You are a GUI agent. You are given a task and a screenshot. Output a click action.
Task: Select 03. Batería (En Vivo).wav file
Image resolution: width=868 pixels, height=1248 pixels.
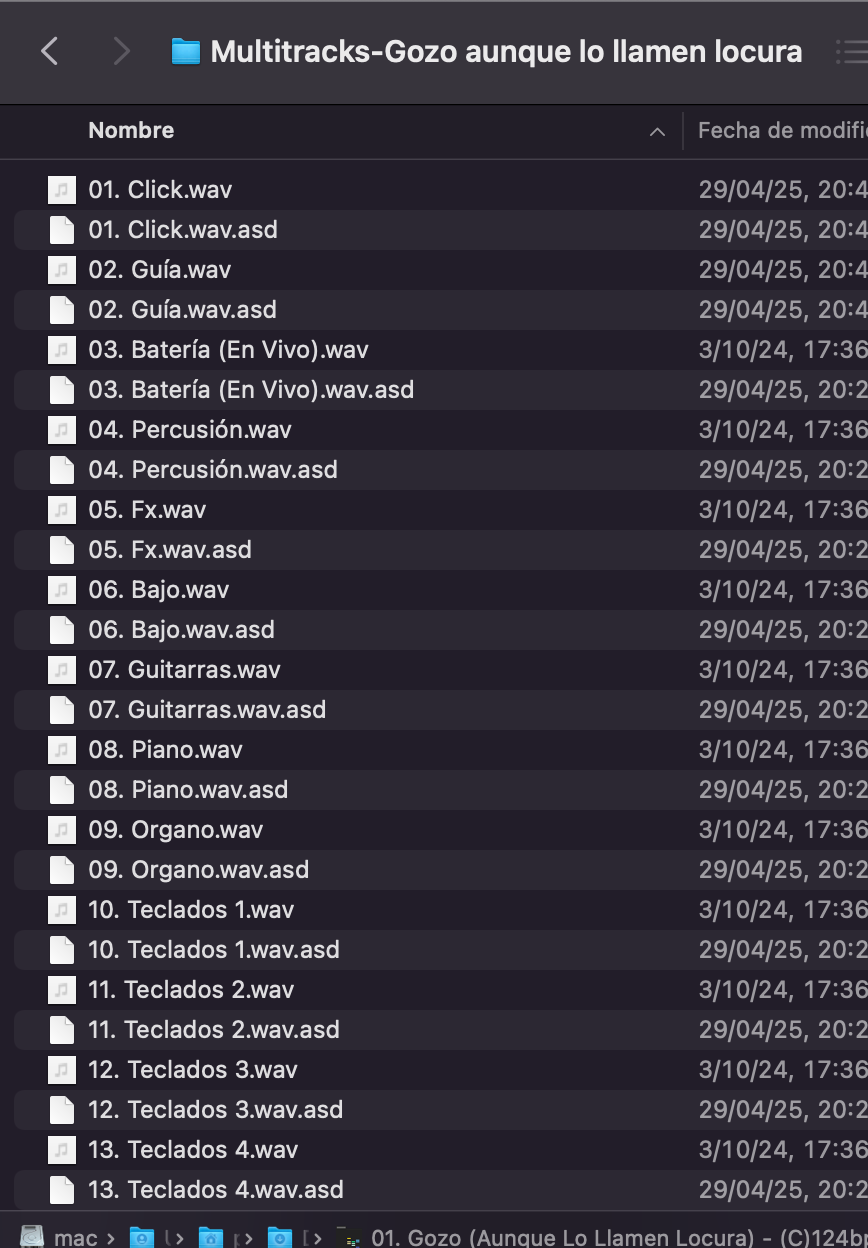click(441, 350)
